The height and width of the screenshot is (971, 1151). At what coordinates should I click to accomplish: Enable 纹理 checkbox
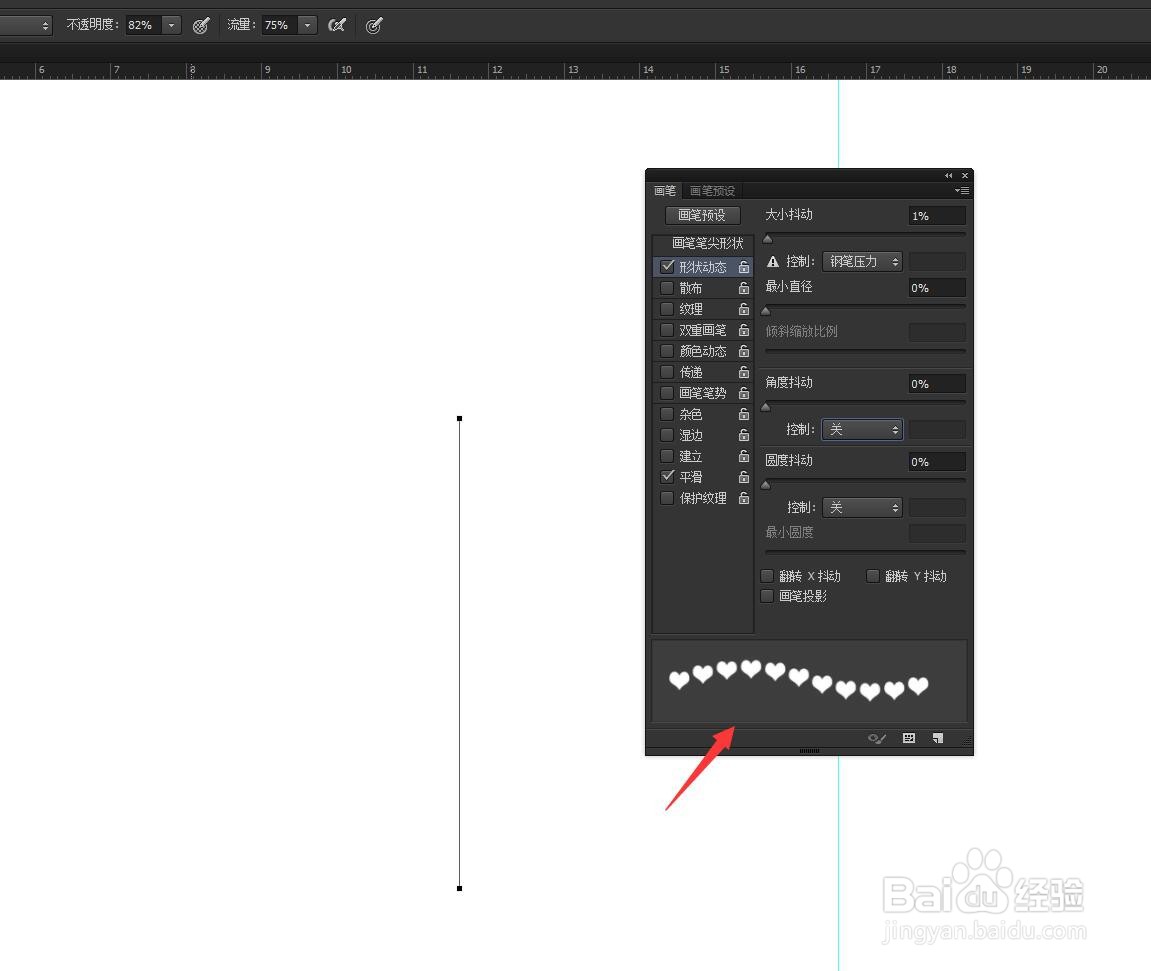coord(667,309)
